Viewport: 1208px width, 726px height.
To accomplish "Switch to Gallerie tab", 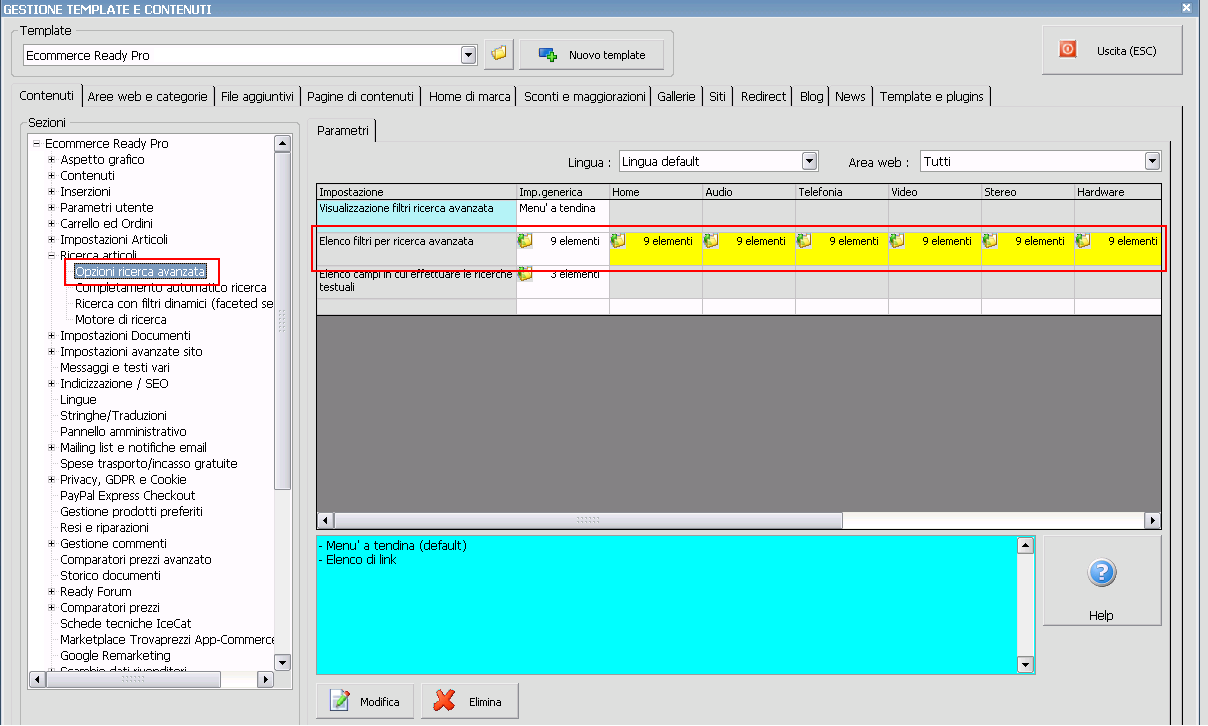I will tap(676, 96).
